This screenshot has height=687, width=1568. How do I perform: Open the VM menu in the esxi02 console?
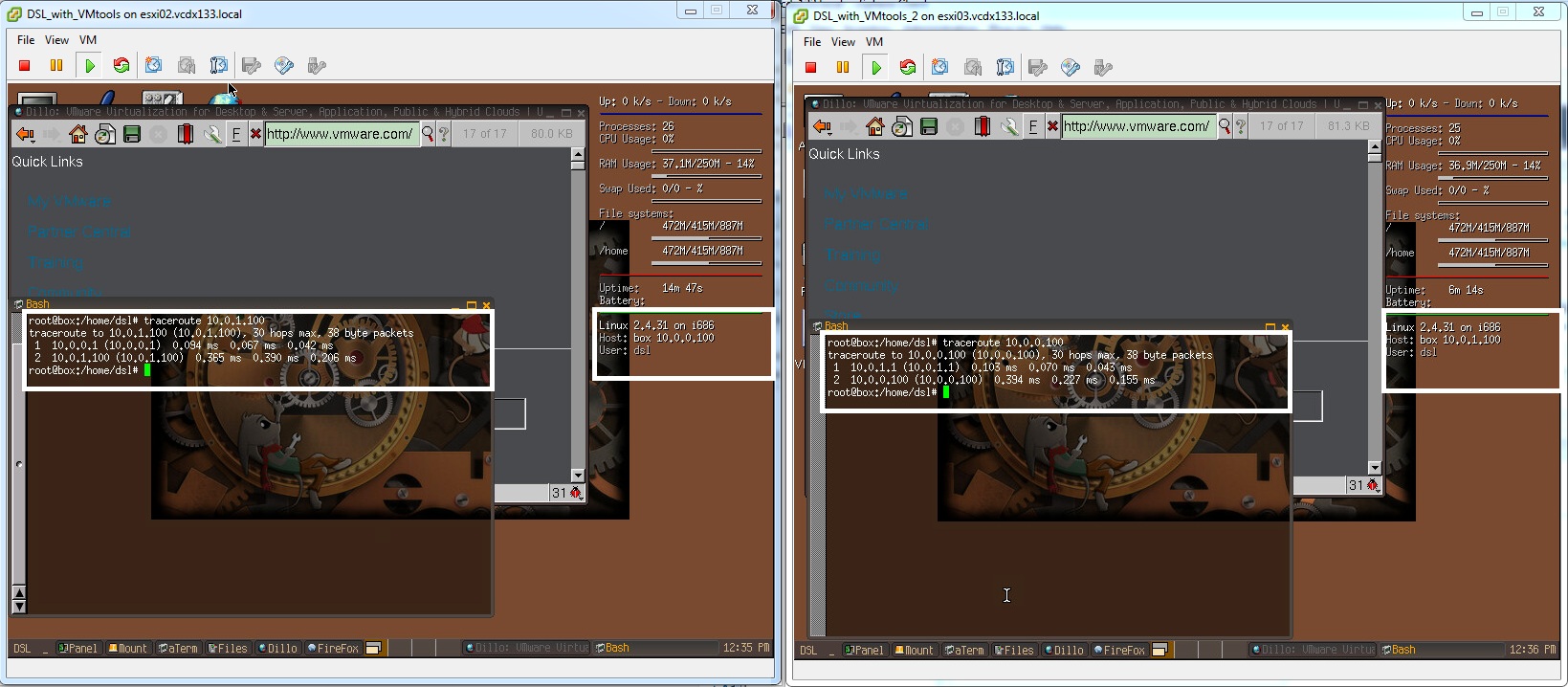[88, 40]
